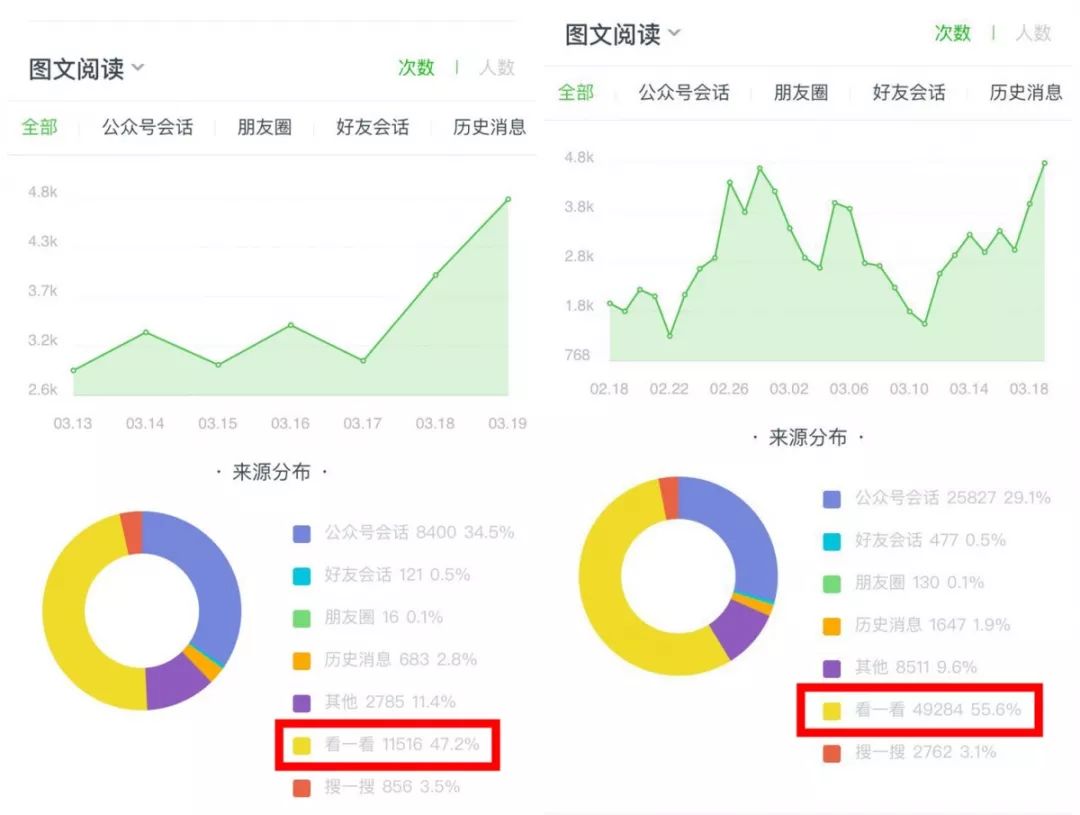Click red 搜一搜 856 legend swatch
This screenshot has width=1080, height=815.
click(x=302, y=787)
